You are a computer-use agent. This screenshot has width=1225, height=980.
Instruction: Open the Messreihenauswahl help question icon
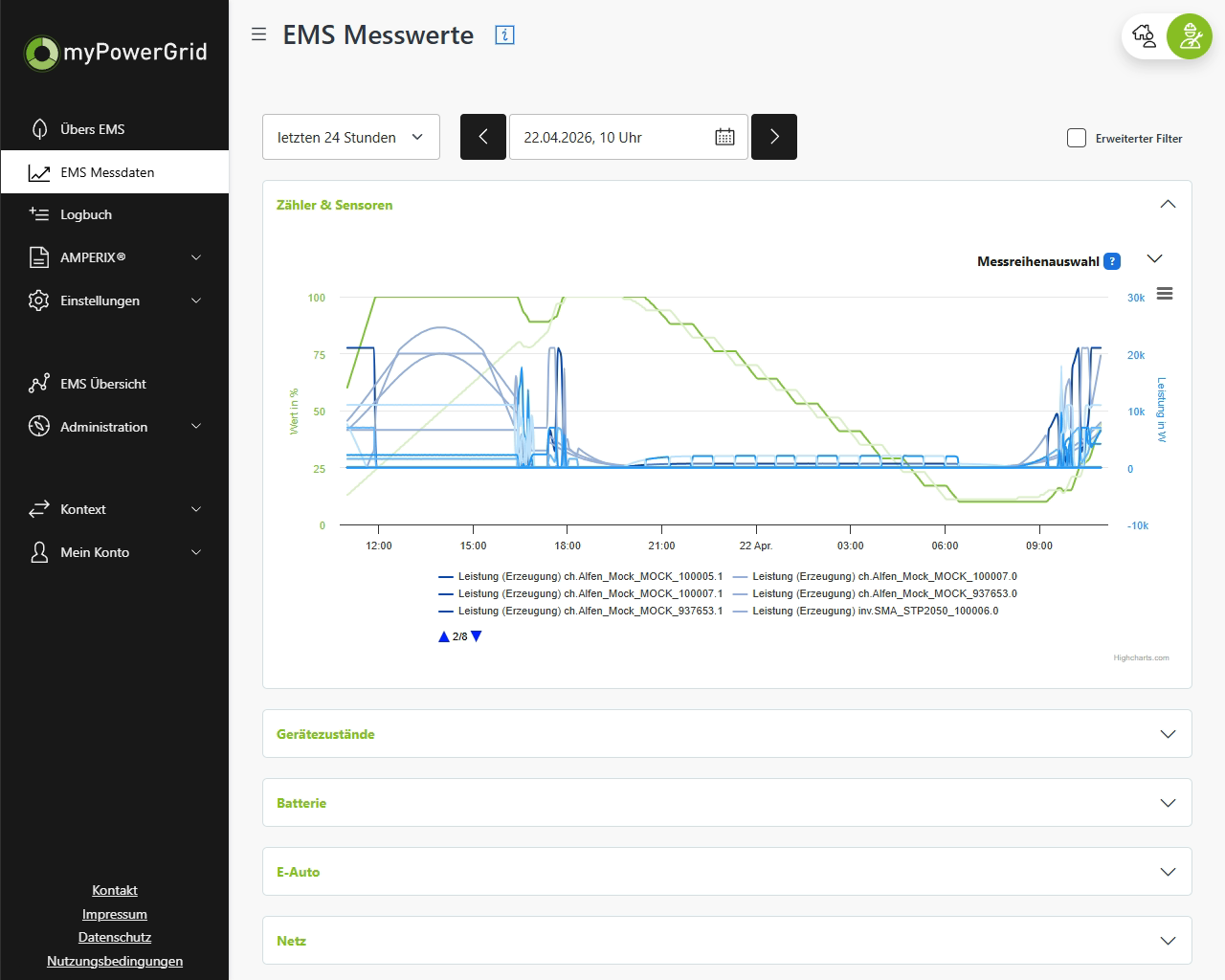point(1112,261)
